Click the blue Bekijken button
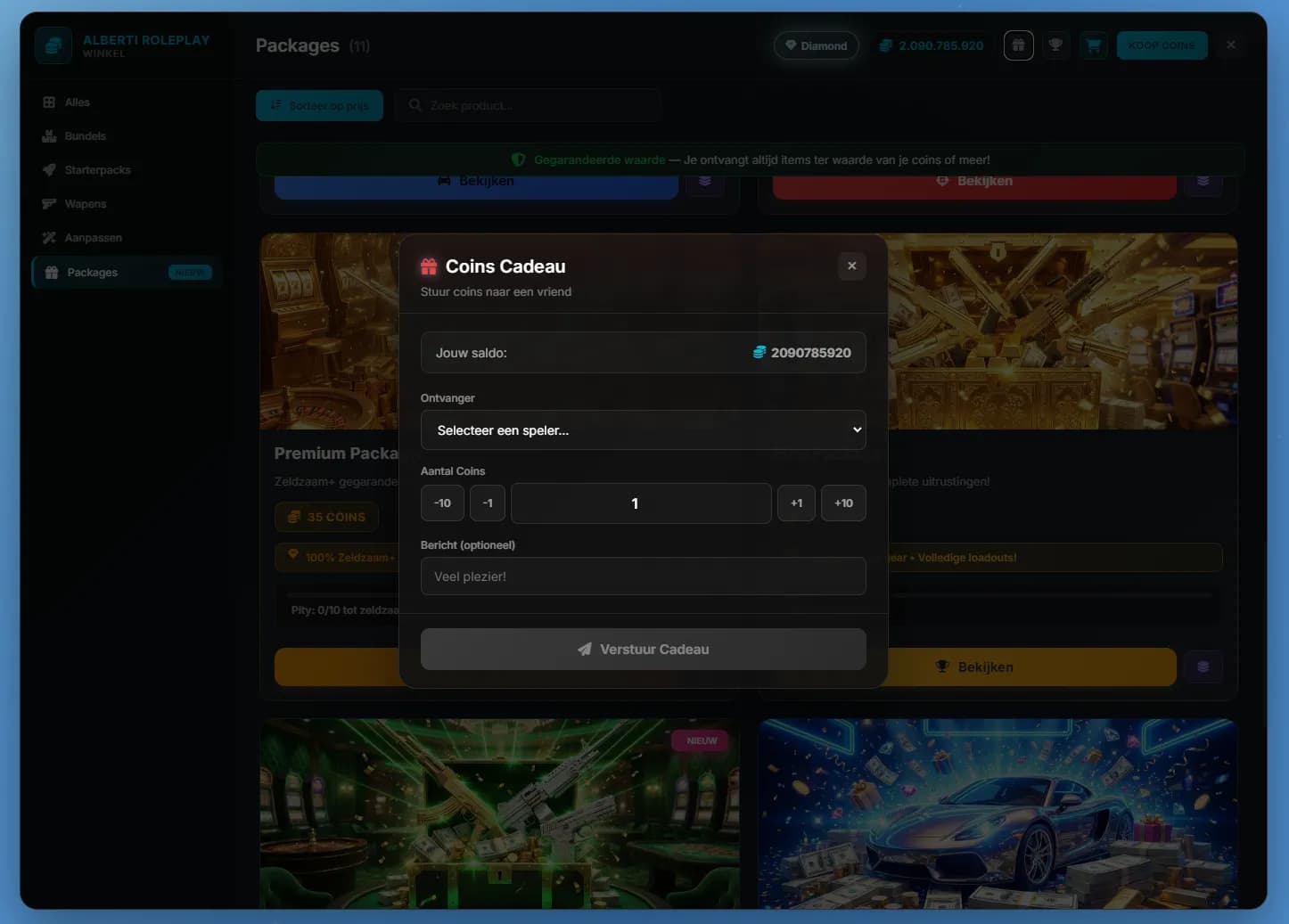 click(x=476, y=184)
